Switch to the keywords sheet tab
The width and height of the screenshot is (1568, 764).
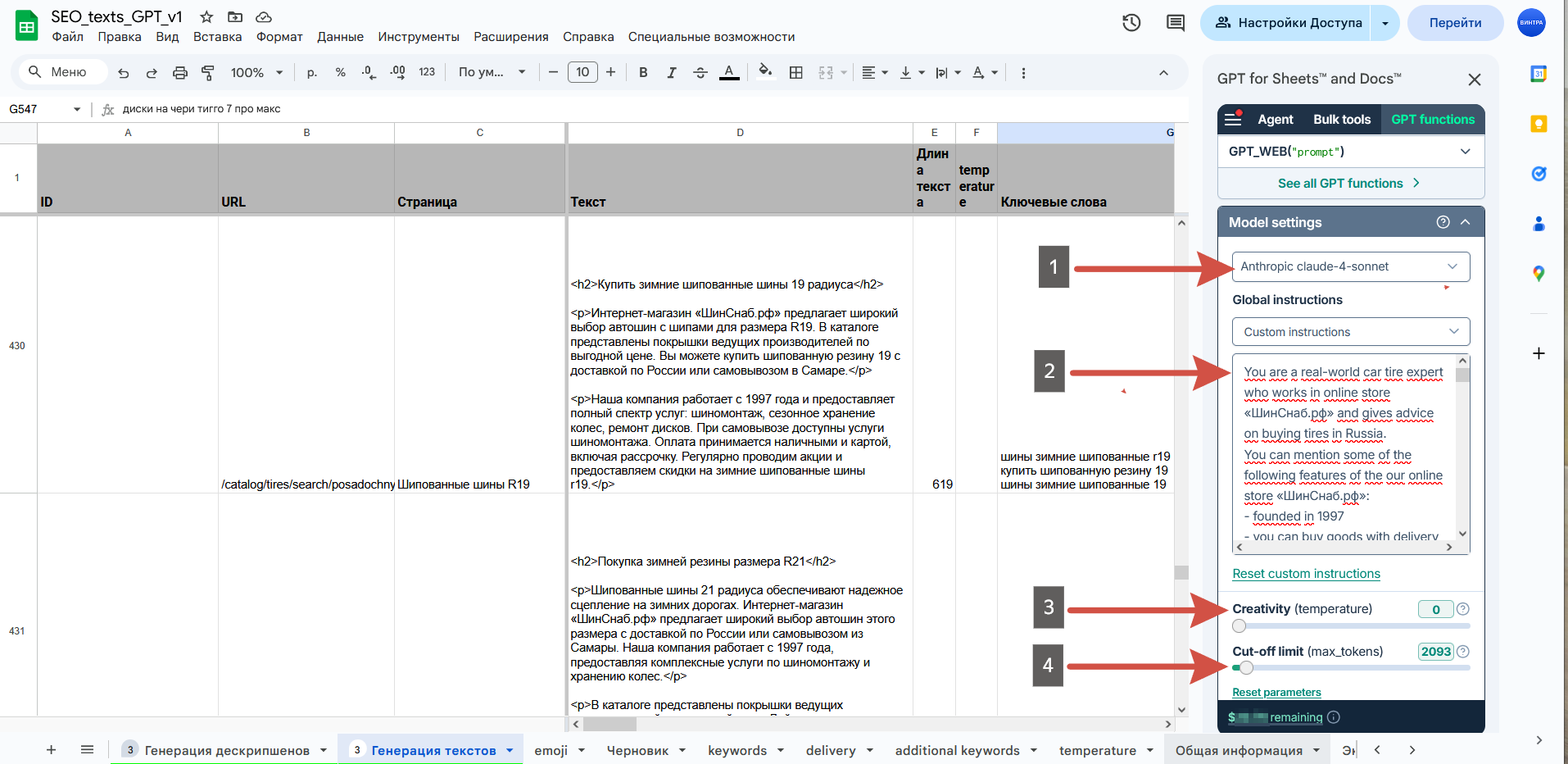point(737,750)
